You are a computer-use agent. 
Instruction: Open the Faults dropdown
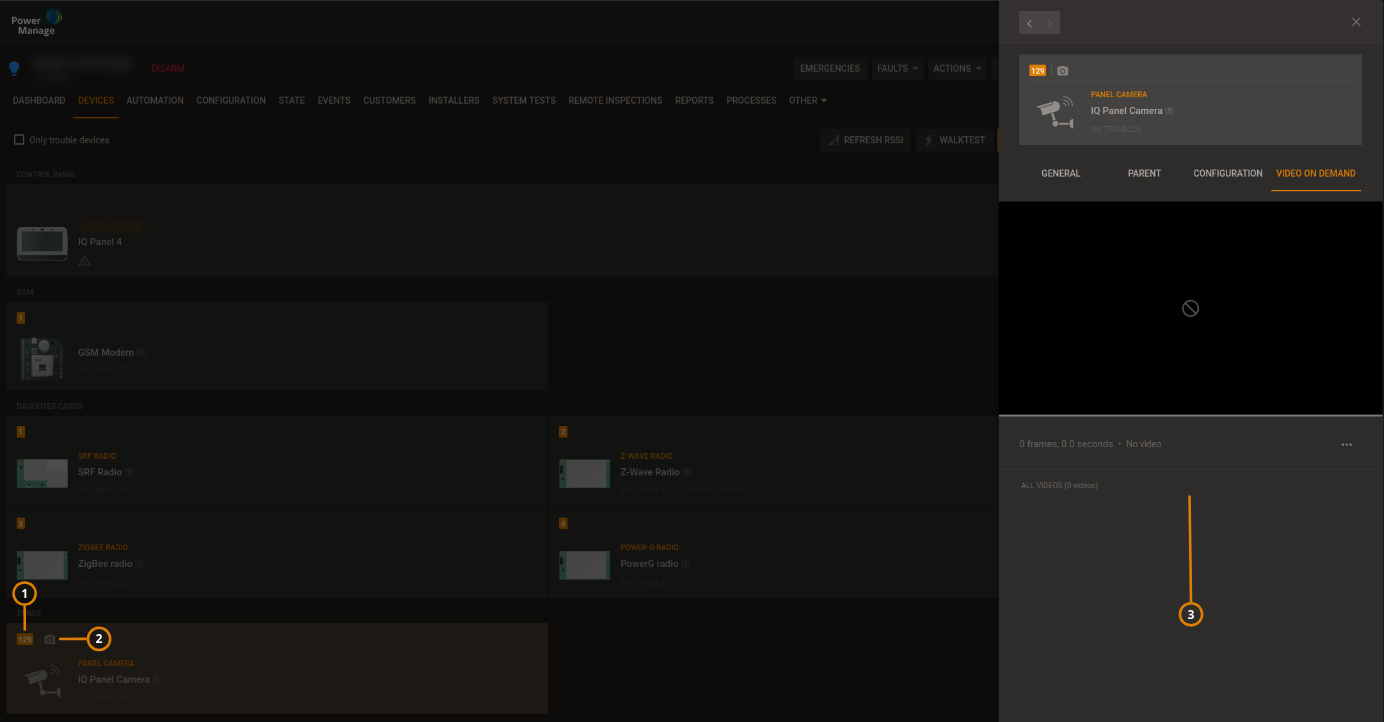897,69
